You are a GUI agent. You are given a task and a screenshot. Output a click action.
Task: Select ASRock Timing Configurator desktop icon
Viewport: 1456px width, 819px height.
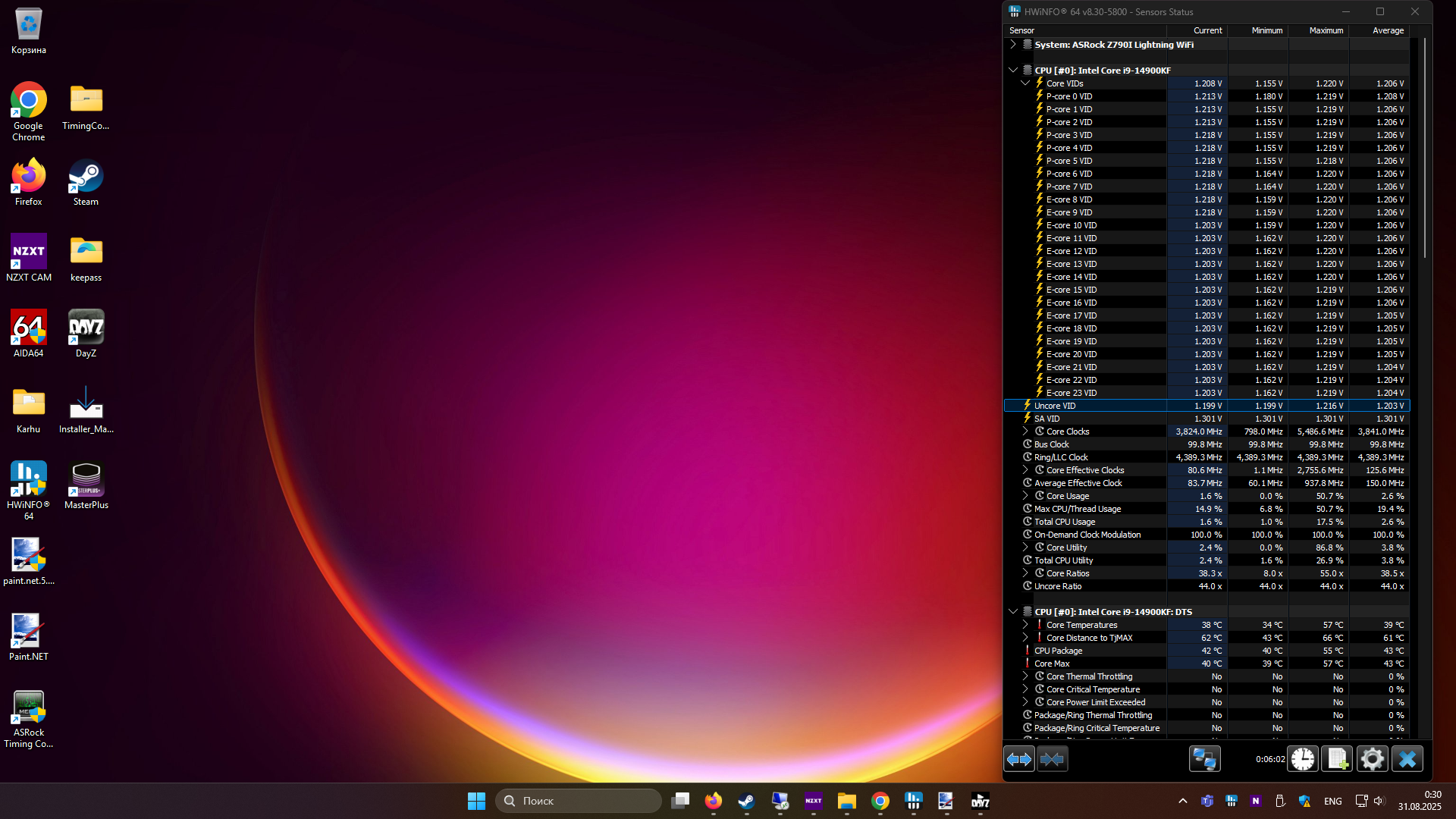(x=29, y=720)
